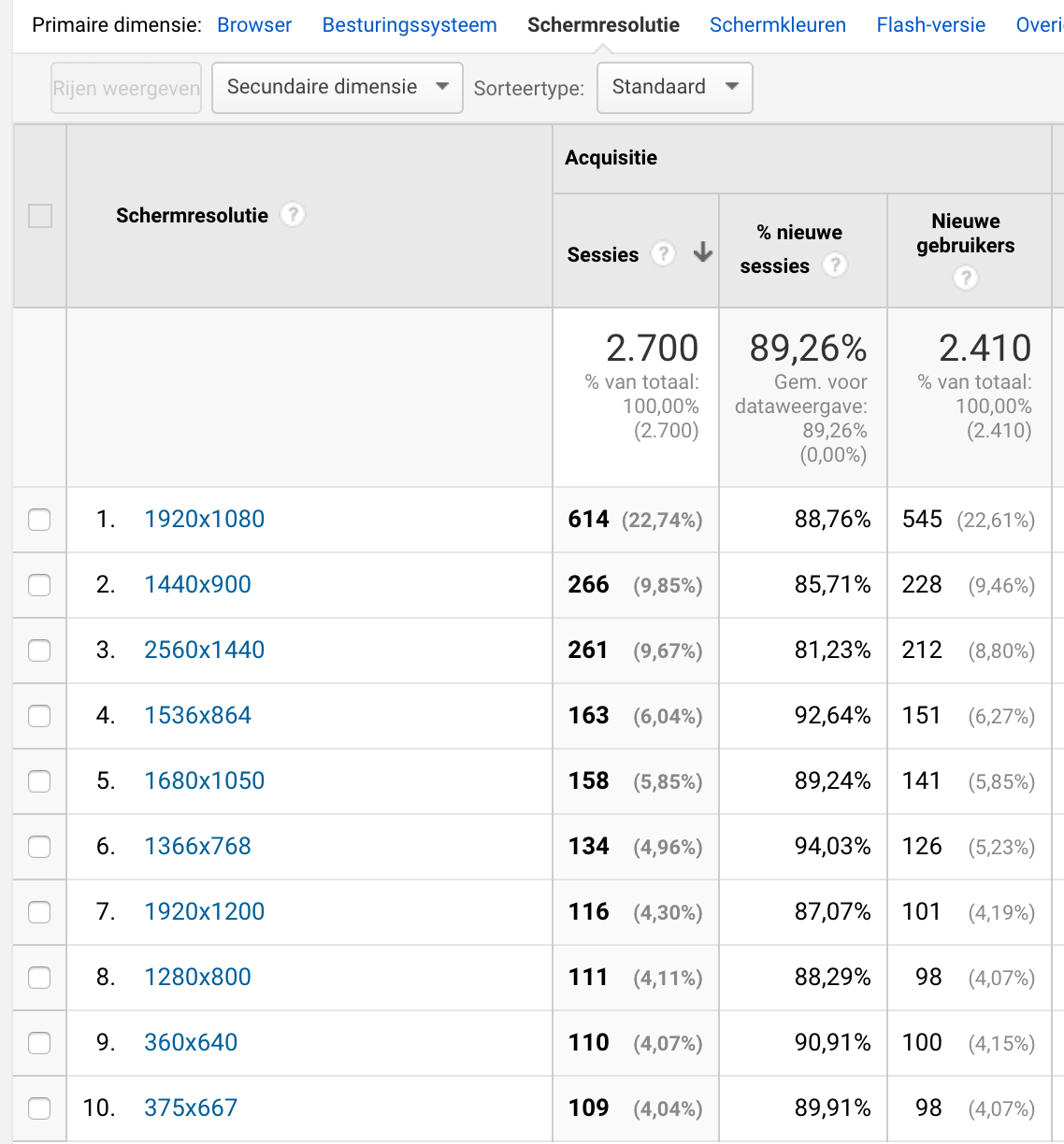Screen dimensions: 1064x1144
Task: Switch to Besturingssysteem dimension
Action: tap(410, 25)
